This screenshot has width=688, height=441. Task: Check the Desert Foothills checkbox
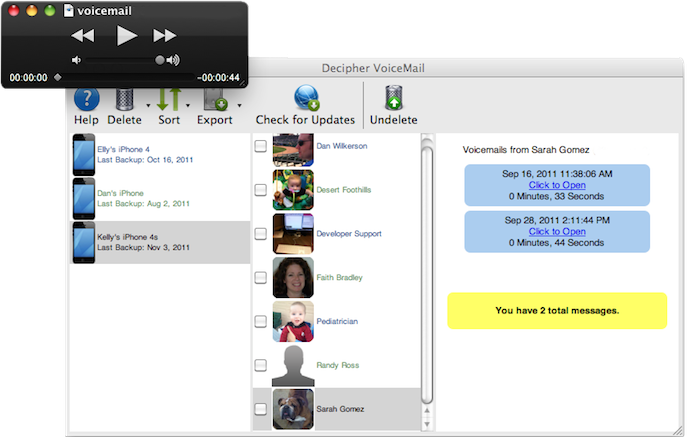coord(261,190)
